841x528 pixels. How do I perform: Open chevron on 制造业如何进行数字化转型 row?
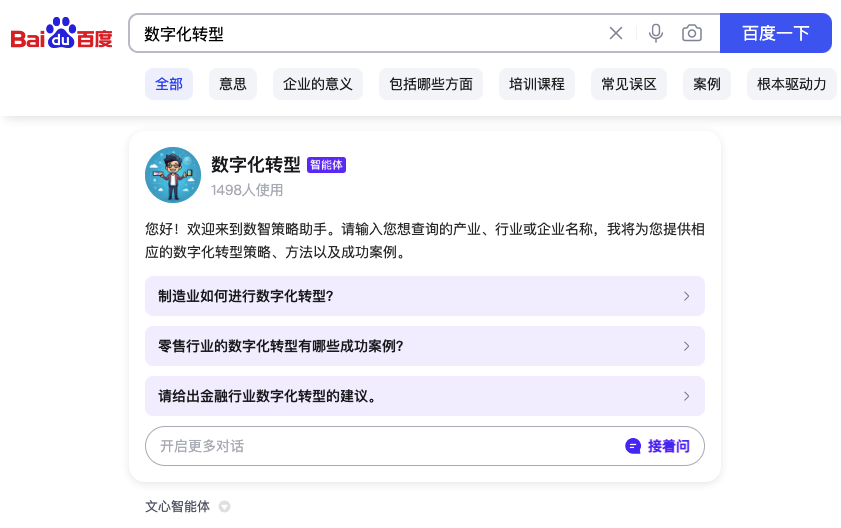[x=687, y=296]
